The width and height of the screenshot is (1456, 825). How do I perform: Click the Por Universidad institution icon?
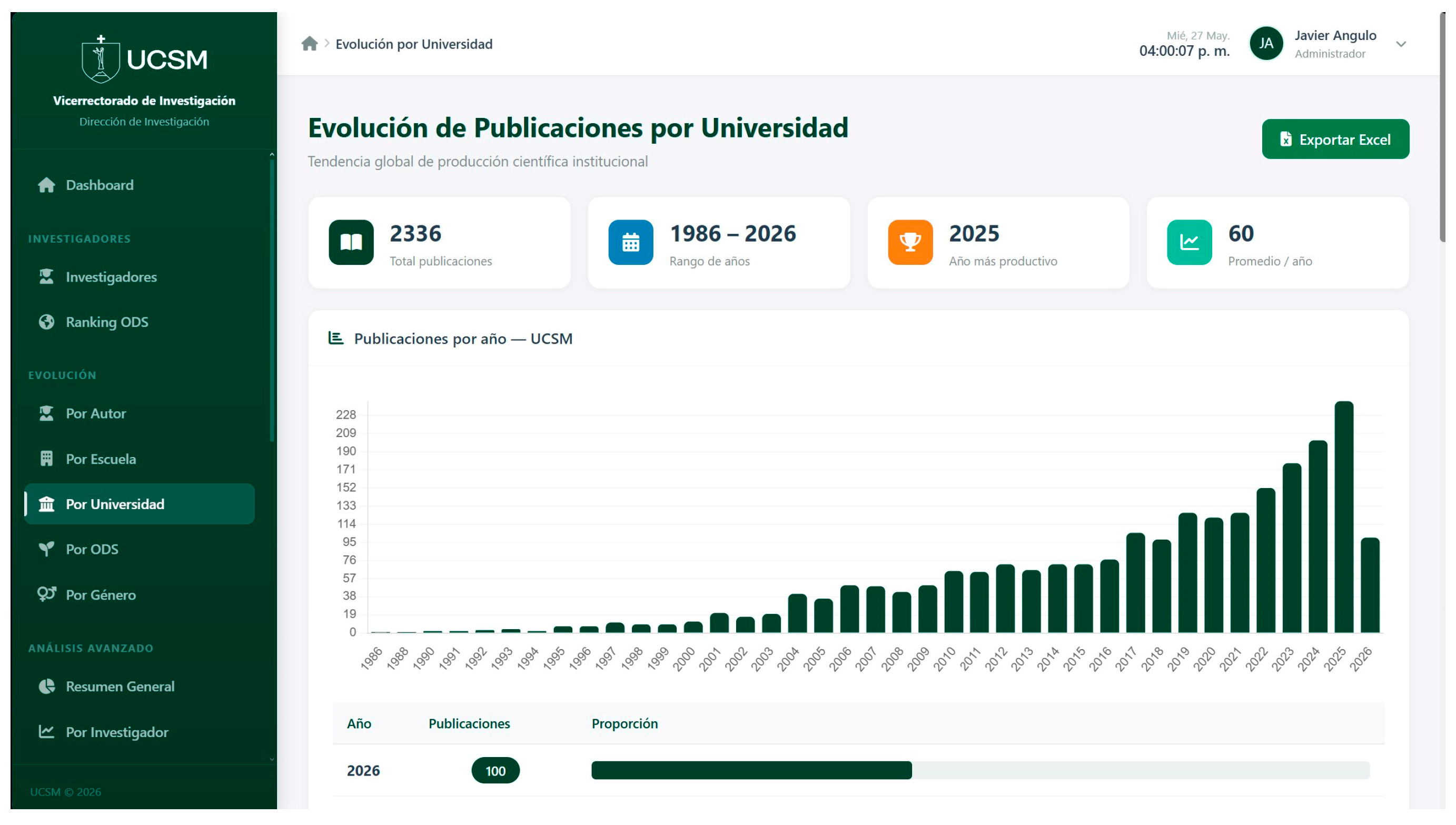[46, 504]
